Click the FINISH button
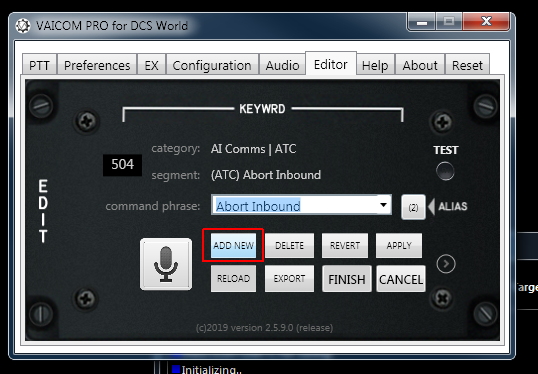Viewport: 538px width, 374px height. point(347,279)
